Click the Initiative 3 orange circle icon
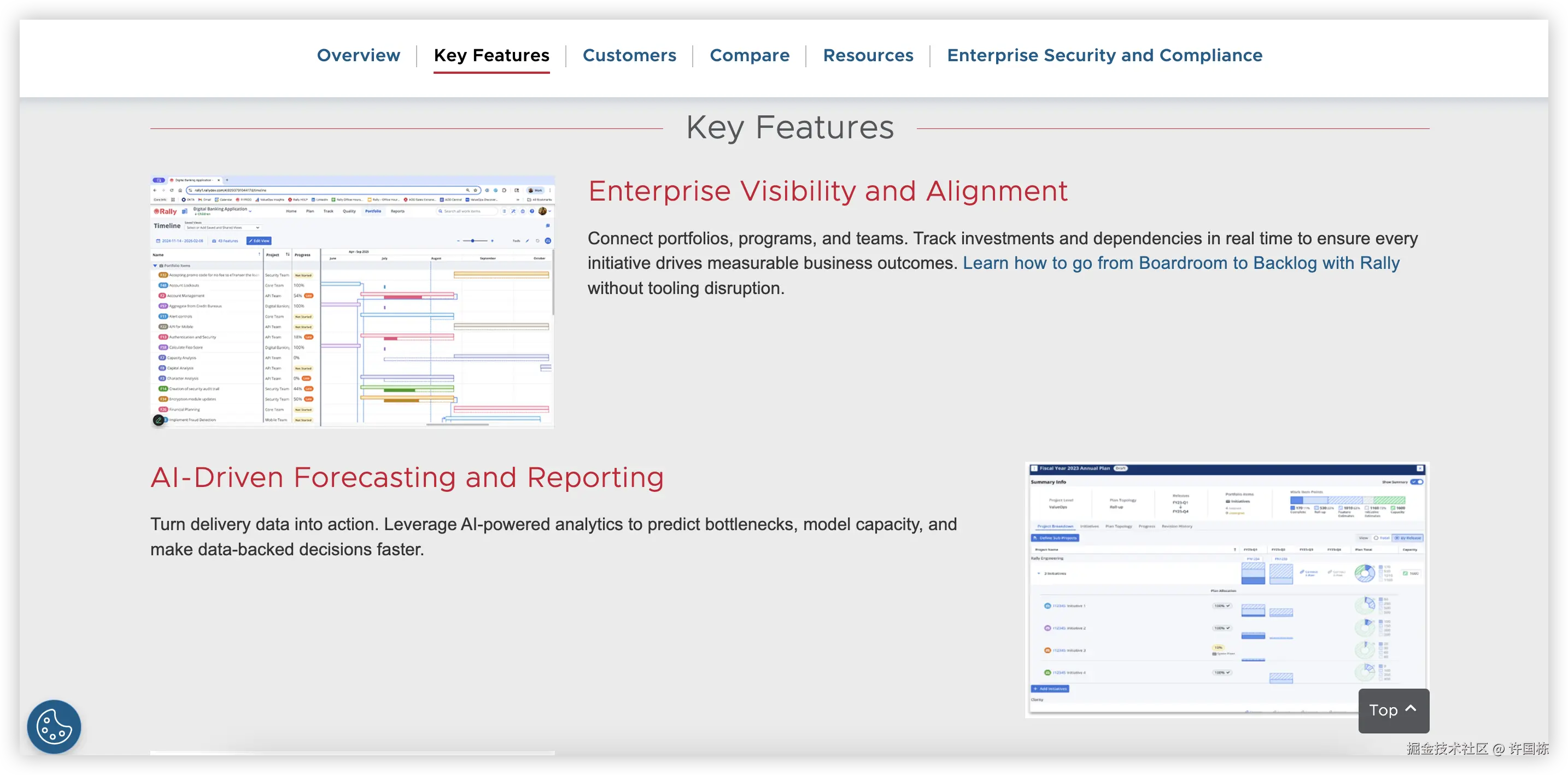This screenshot has height=775, width=1568. tap(1047, 650)
